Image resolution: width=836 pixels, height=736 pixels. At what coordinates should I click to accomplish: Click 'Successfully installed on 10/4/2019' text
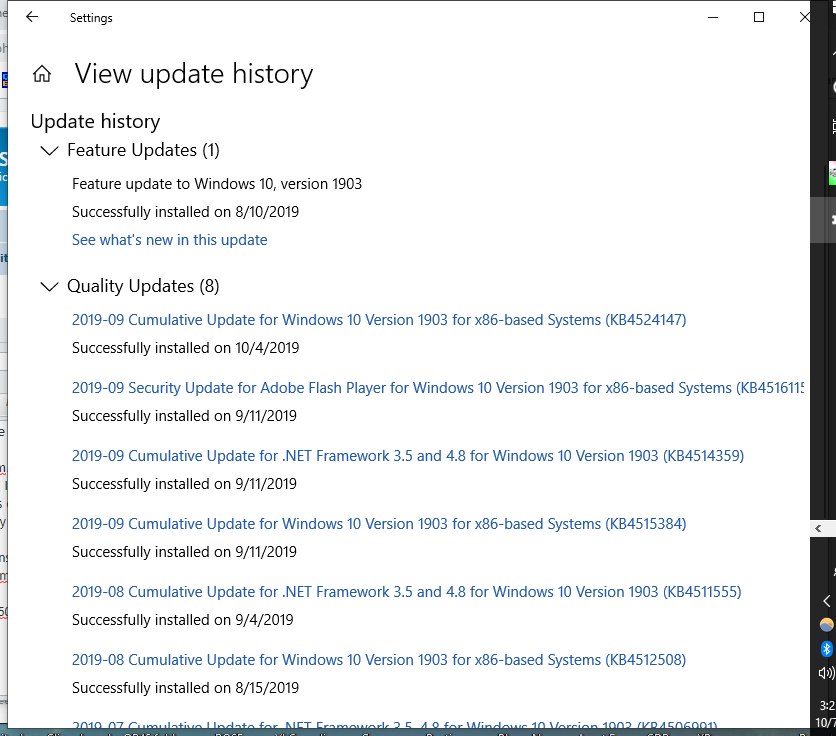pos(186,348)
